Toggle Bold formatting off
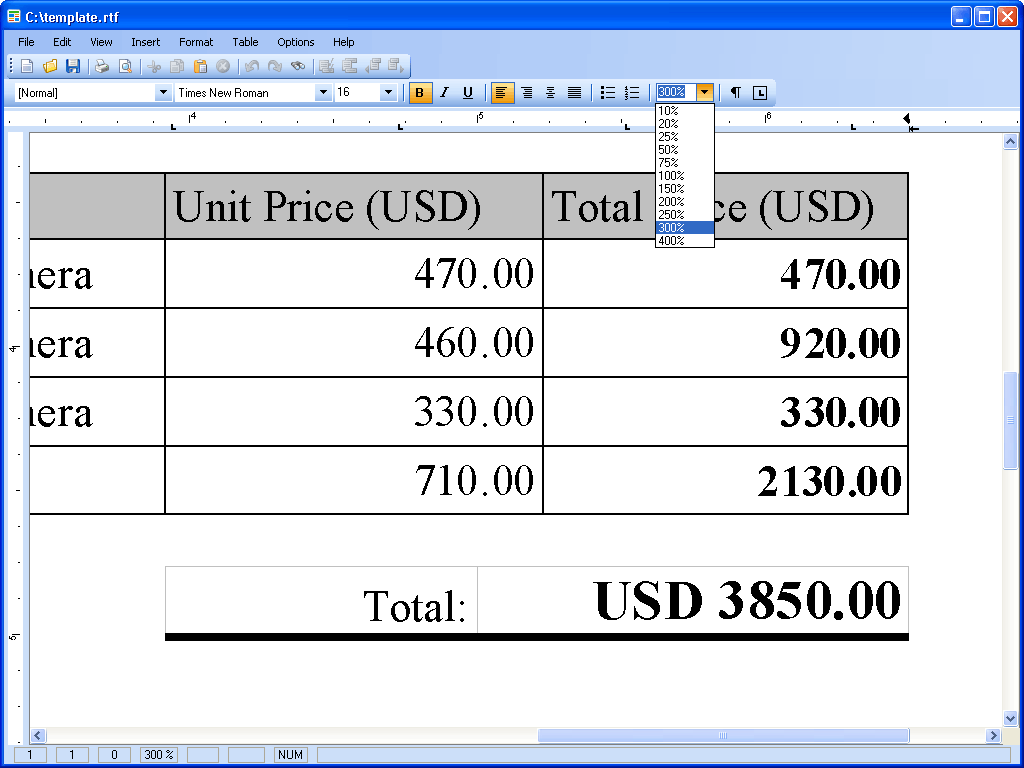 pyautogui.click(x=420, y=93)
